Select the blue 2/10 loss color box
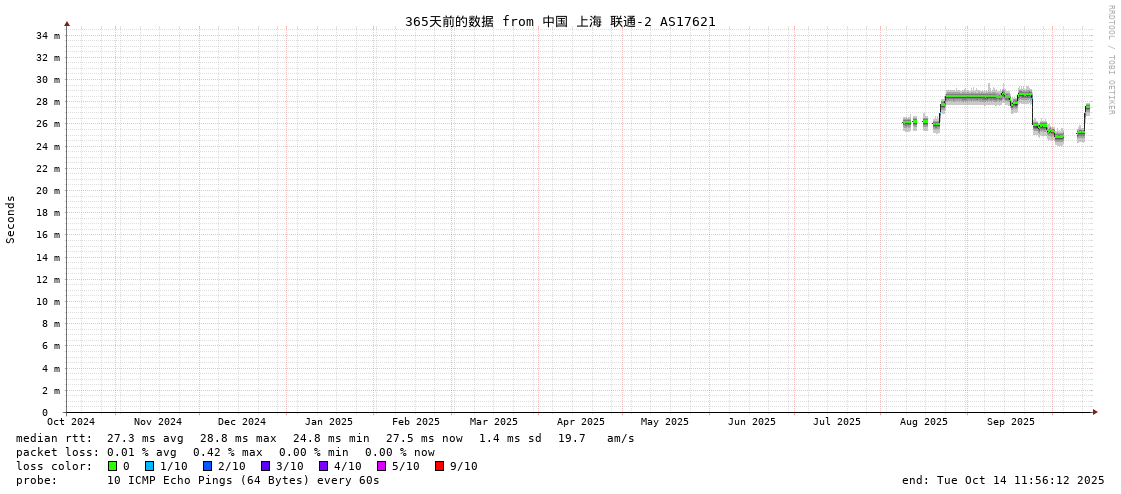The image size is (1121, 494). tap(207, 466)
